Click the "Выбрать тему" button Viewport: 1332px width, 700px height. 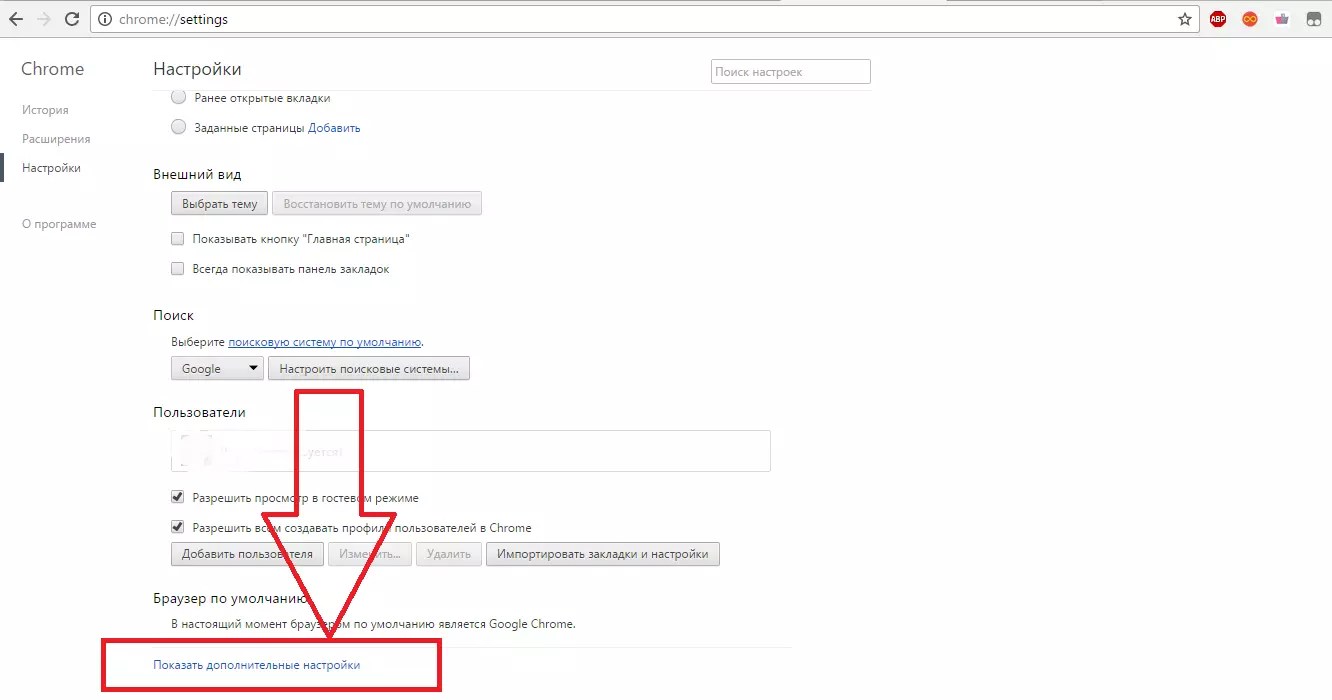point(219,204)
